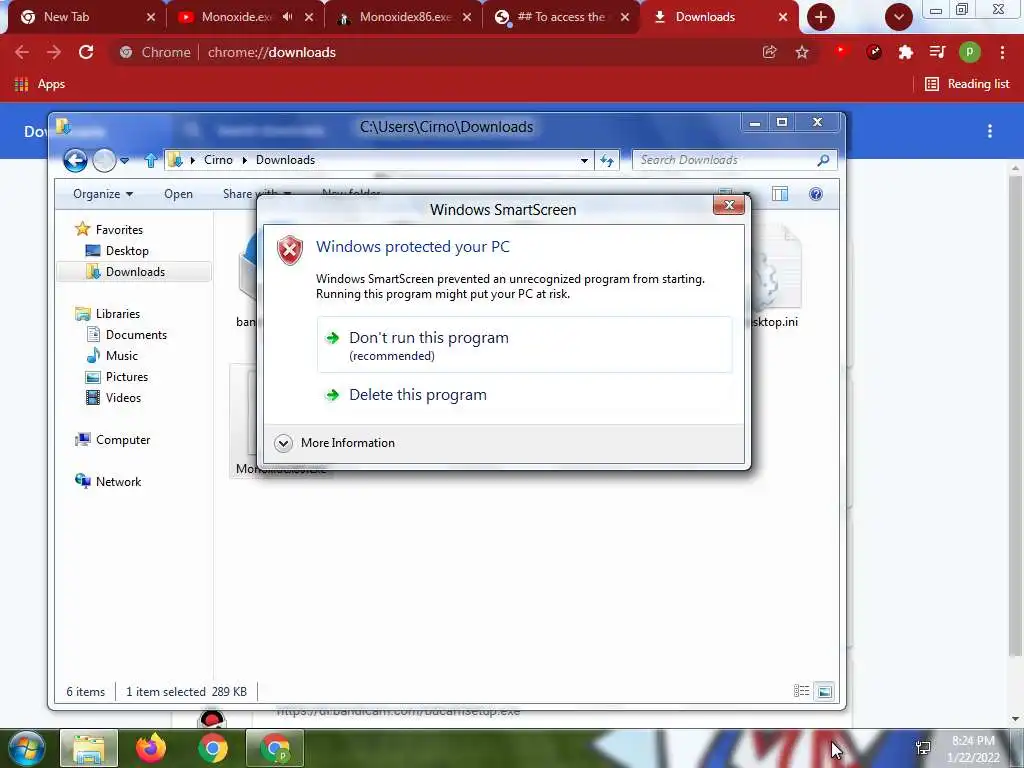Click Chrome back navigation arrow
Viewport: 1024px width, 768px height.
[x=22, y=52]
